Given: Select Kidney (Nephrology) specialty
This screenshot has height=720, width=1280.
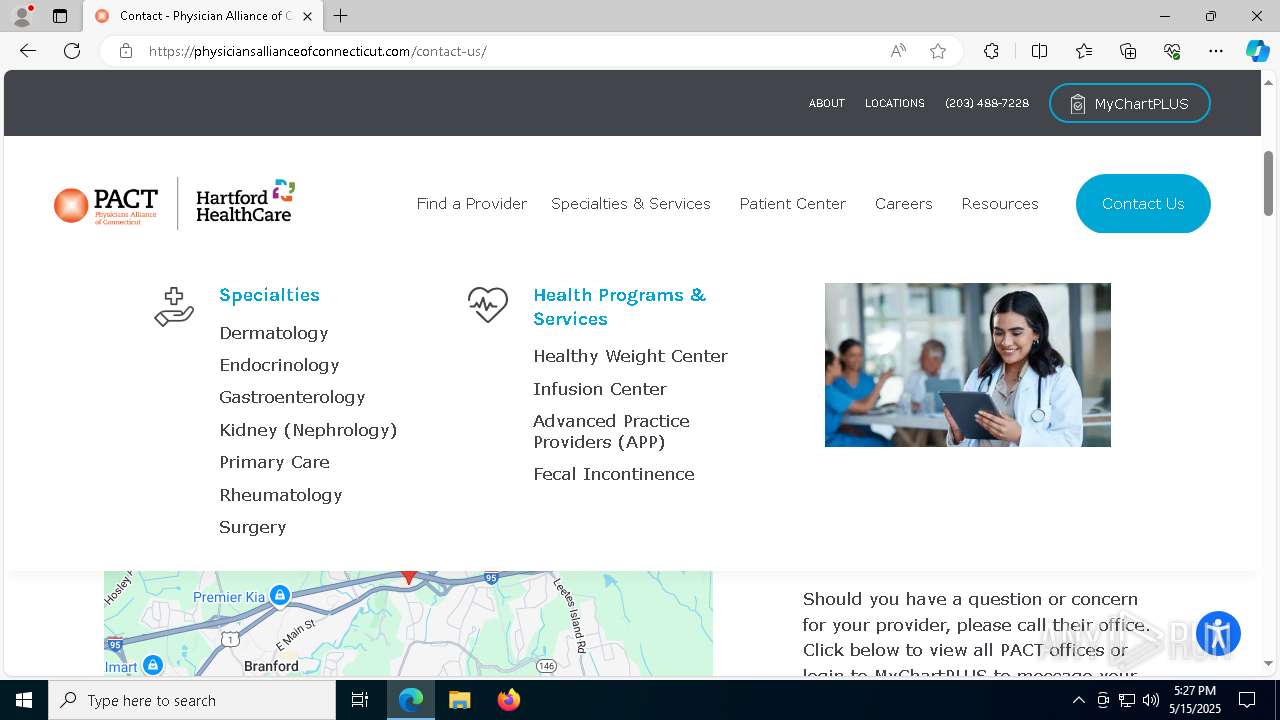Looking at the screenshot, I should [x=308, y=430].
